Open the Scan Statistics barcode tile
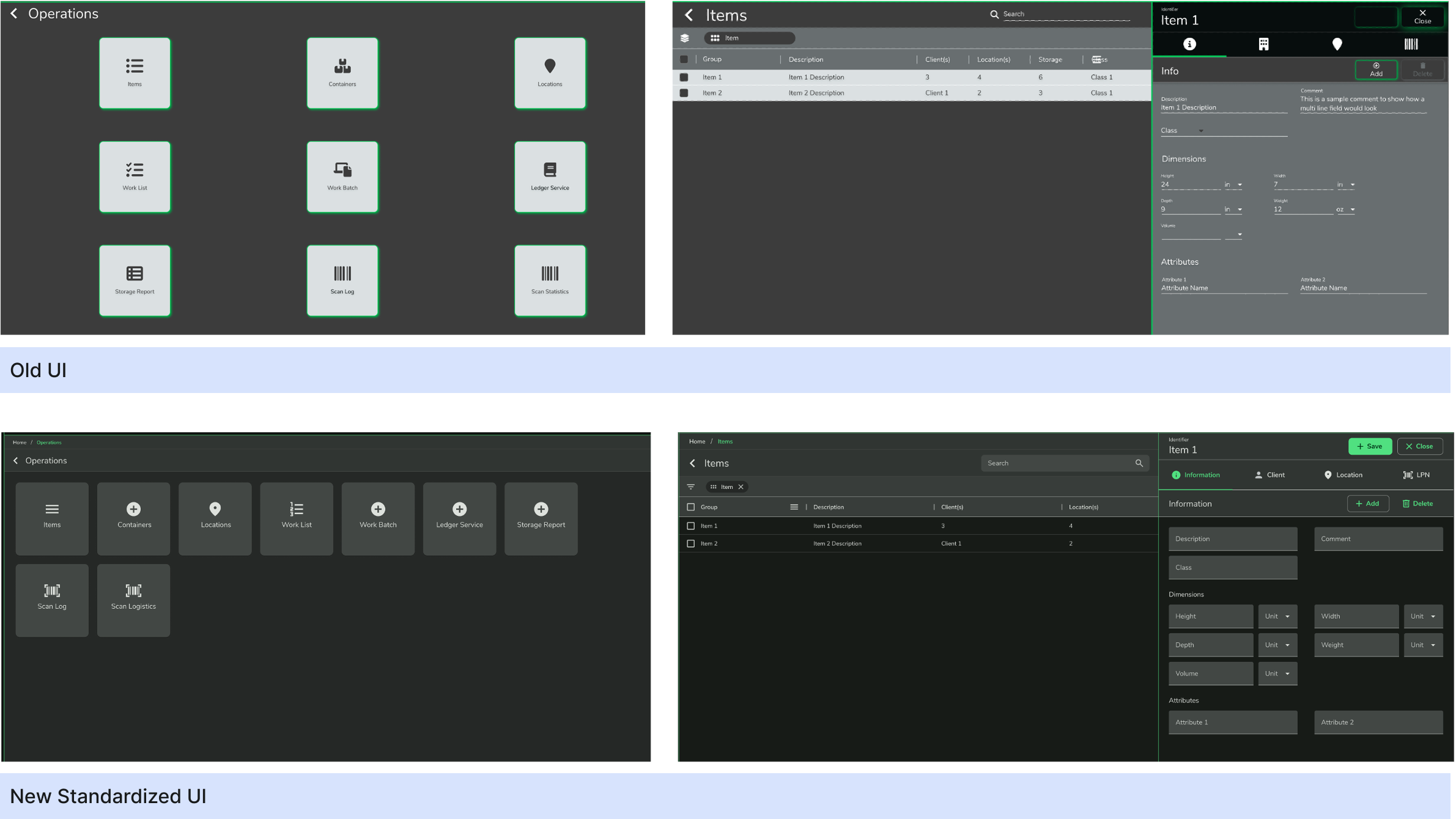This screenshot has width=1456, height=819. coord(550,281)
